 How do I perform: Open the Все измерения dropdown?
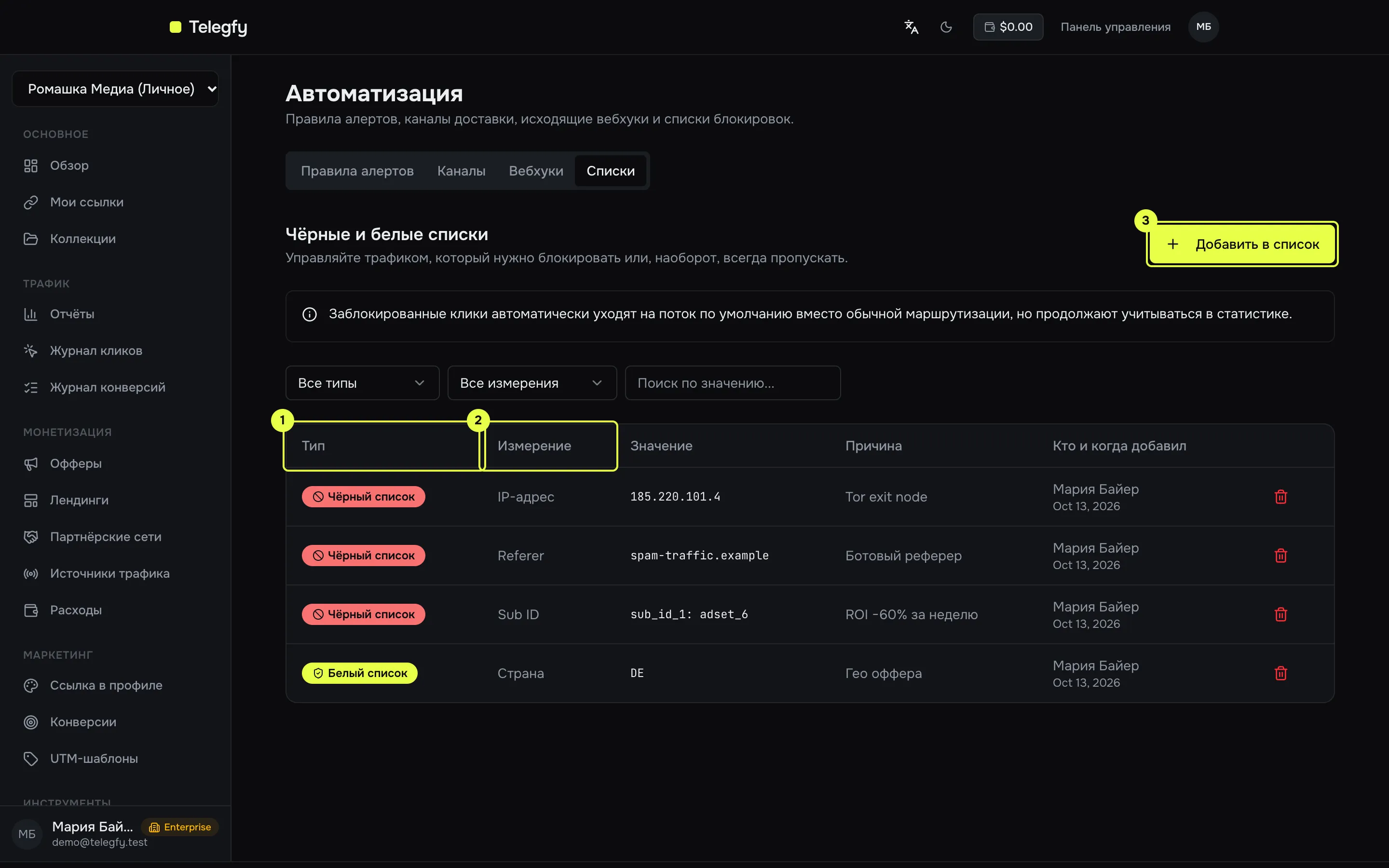tap(531, 383)
